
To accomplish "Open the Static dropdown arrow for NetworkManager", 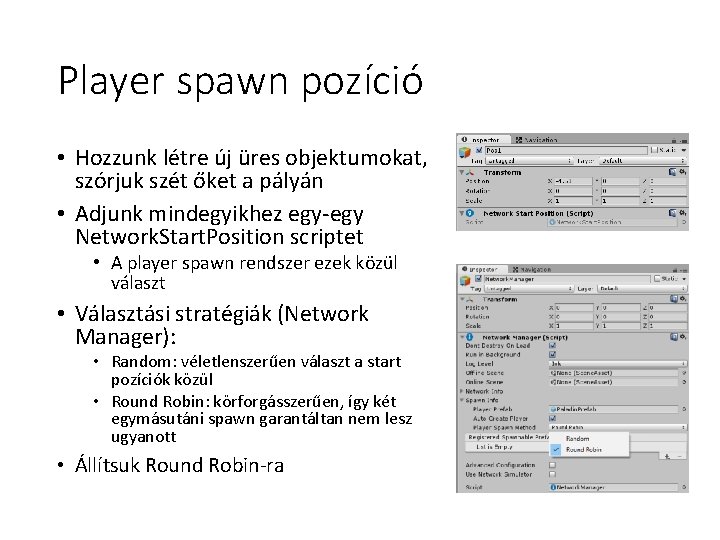I will (684, 279).
